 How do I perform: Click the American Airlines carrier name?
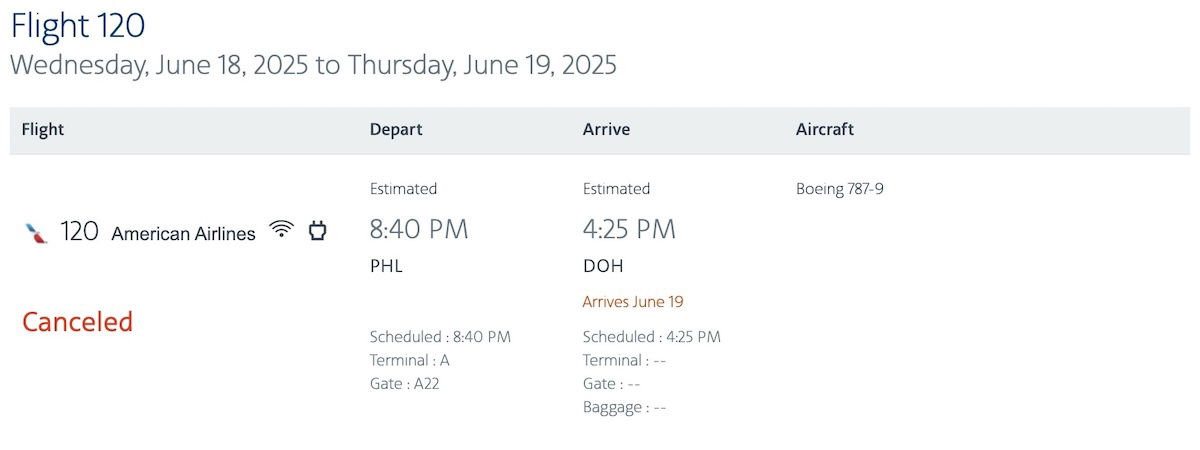pos(183,233)
